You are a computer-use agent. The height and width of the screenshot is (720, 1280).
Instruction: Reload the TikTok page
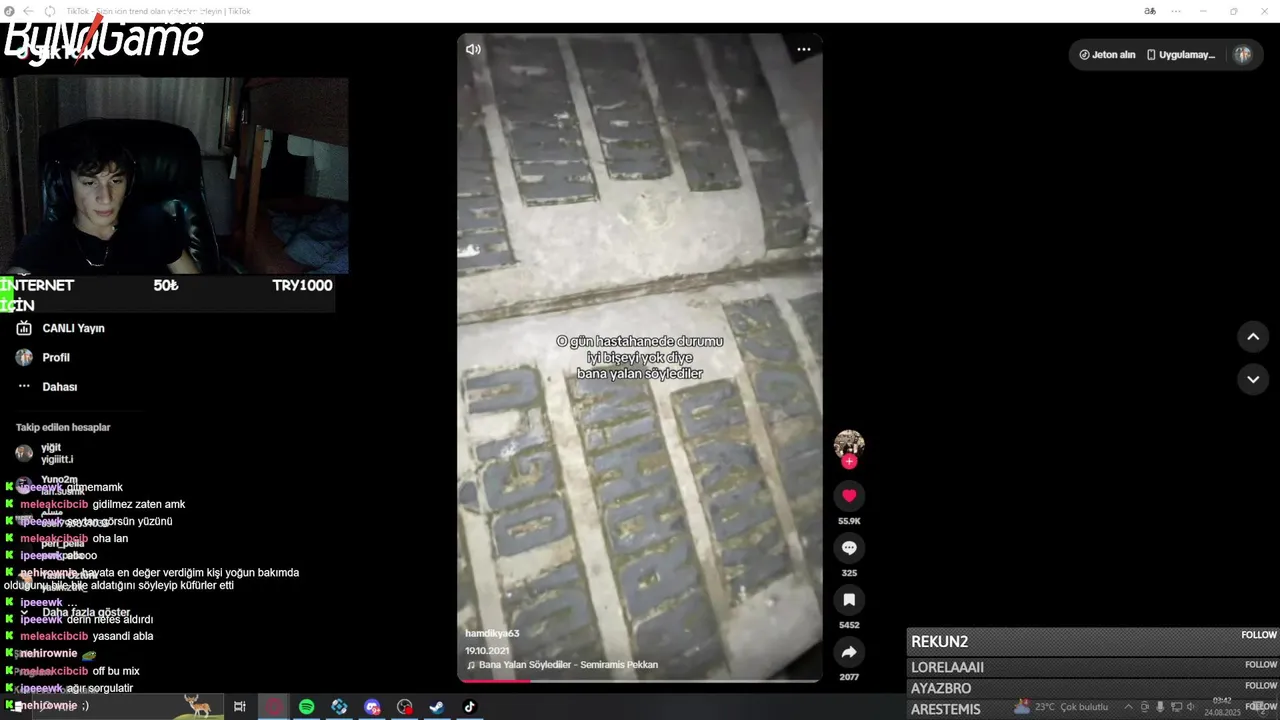49,11
